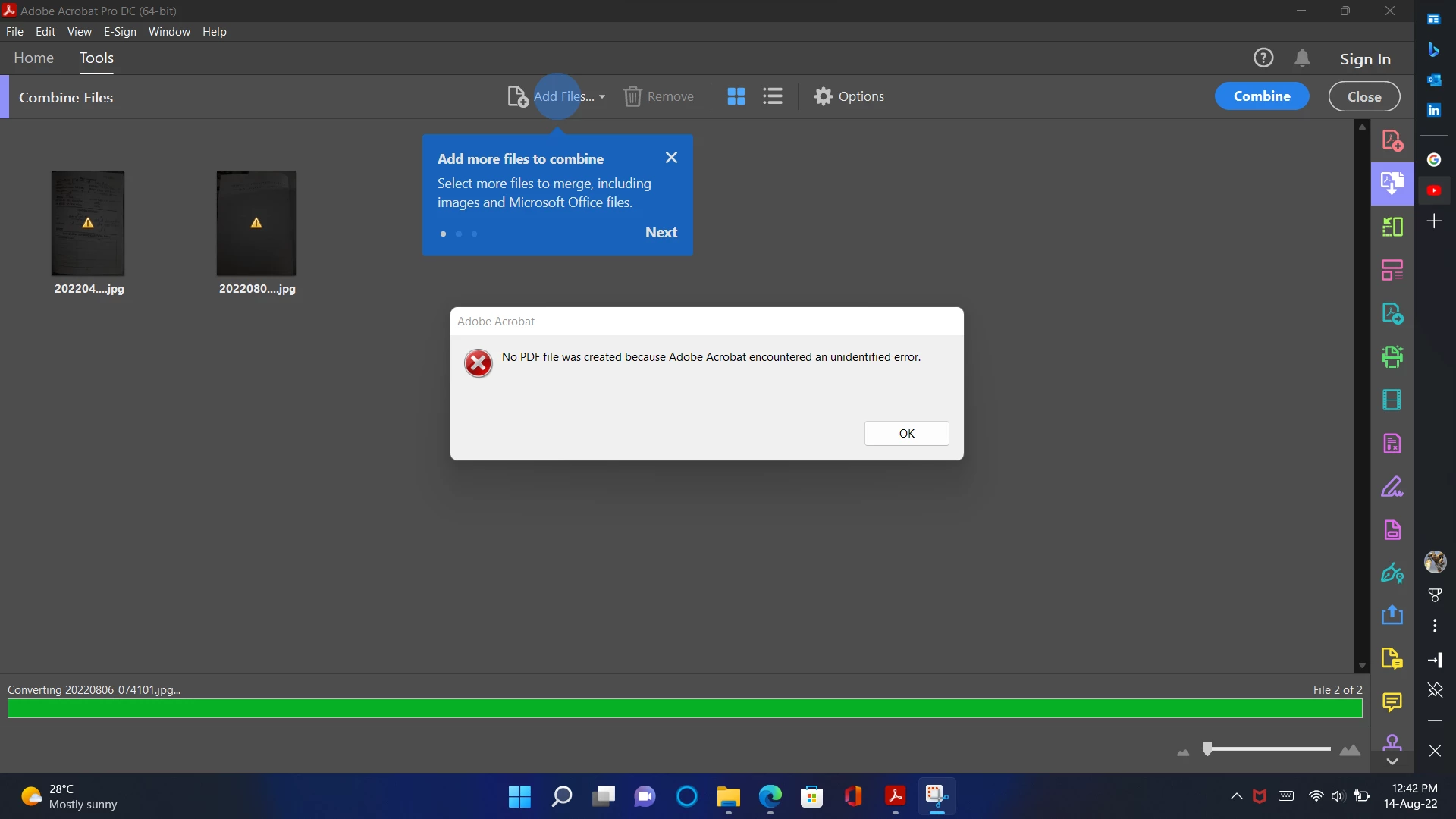This screenshot has height=819, width=1456.
Task: Switch to list view
Action: click(x=772, y=96)
